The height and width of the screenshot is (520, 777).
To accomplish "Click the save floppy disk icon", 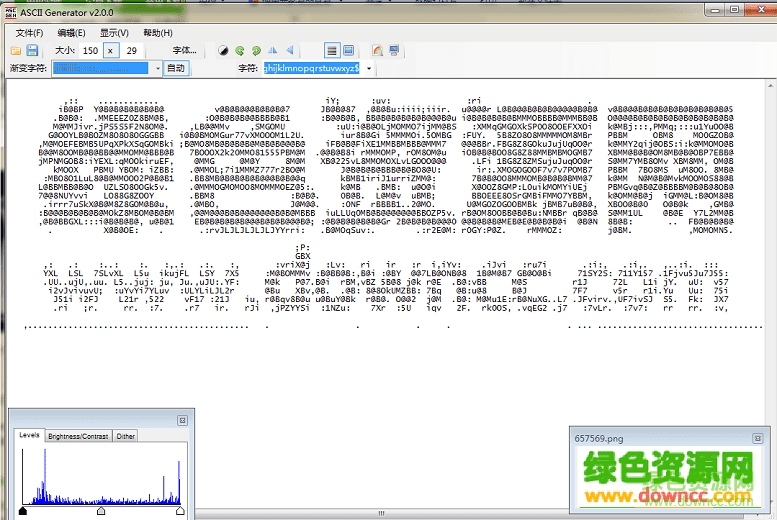I will click(x=32, y=50).
